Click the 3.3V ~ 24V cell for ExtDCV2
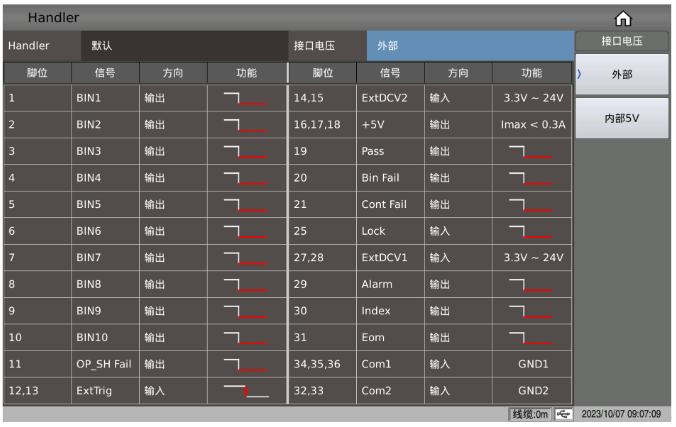The width and height of the screenshot is (676, 427). tap(532, 98)
